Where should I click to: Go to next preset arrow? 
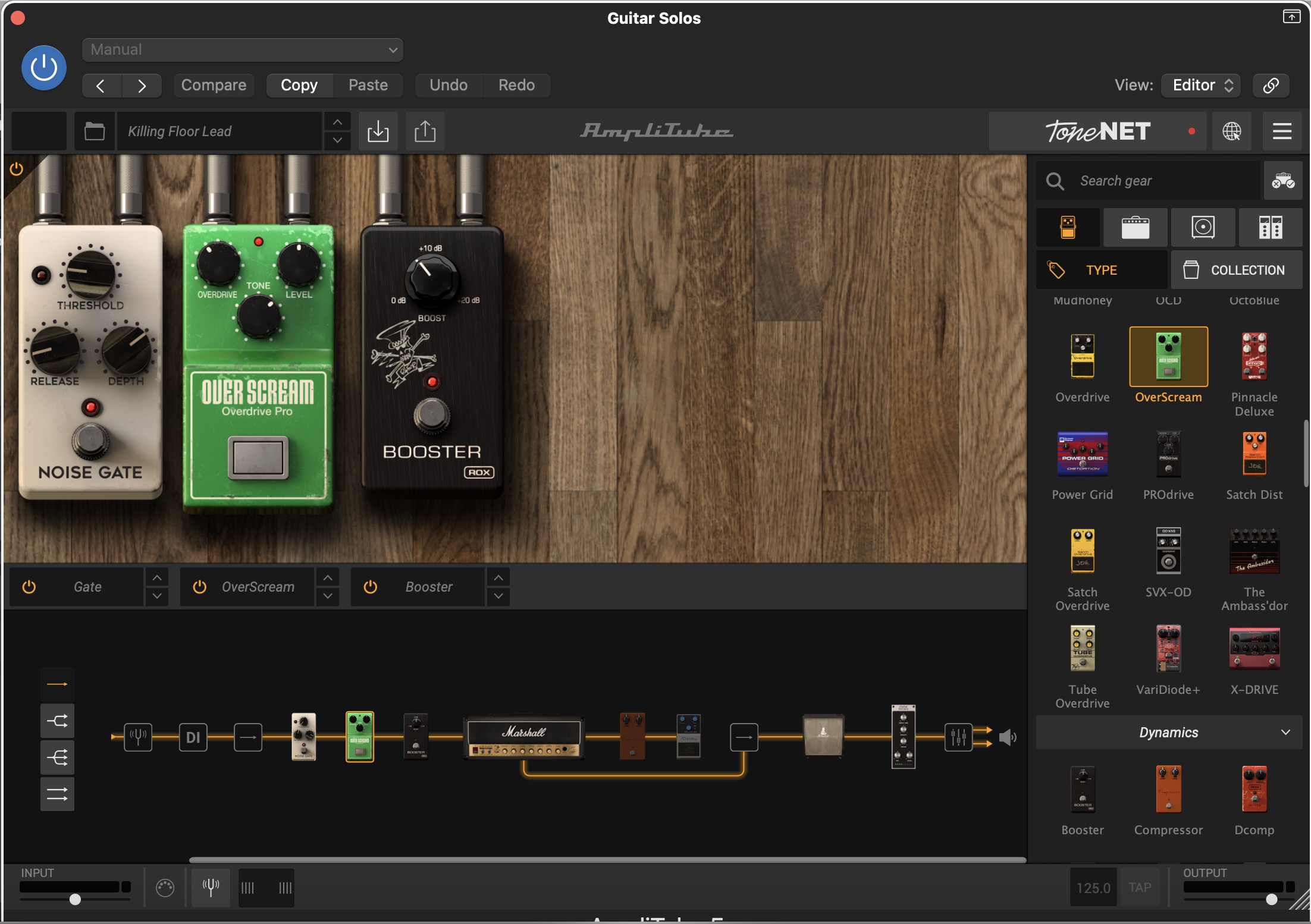(x=142, y=86)
